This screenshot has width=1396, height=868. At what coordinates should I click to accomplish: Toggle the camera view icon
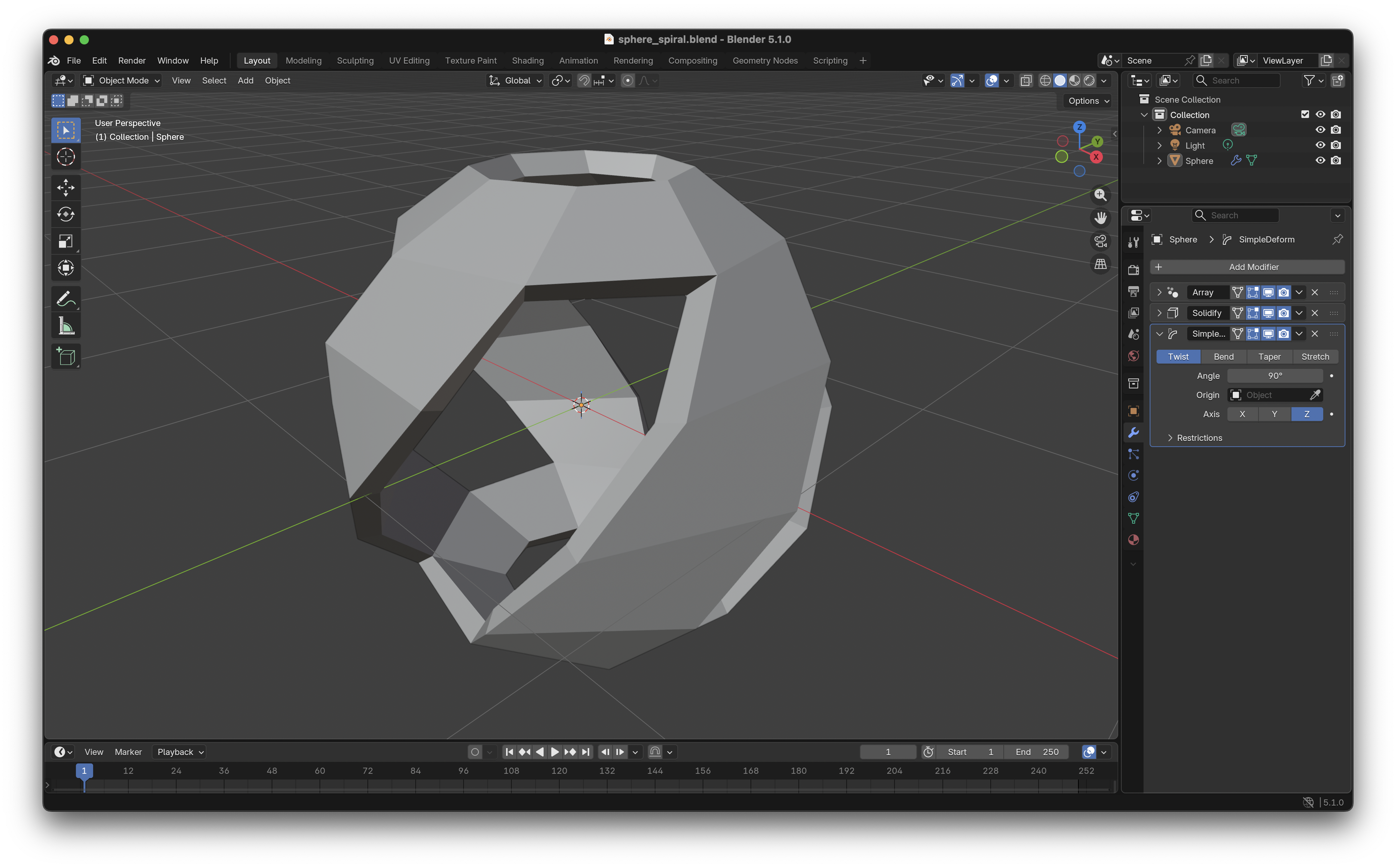click(1100, 241)
